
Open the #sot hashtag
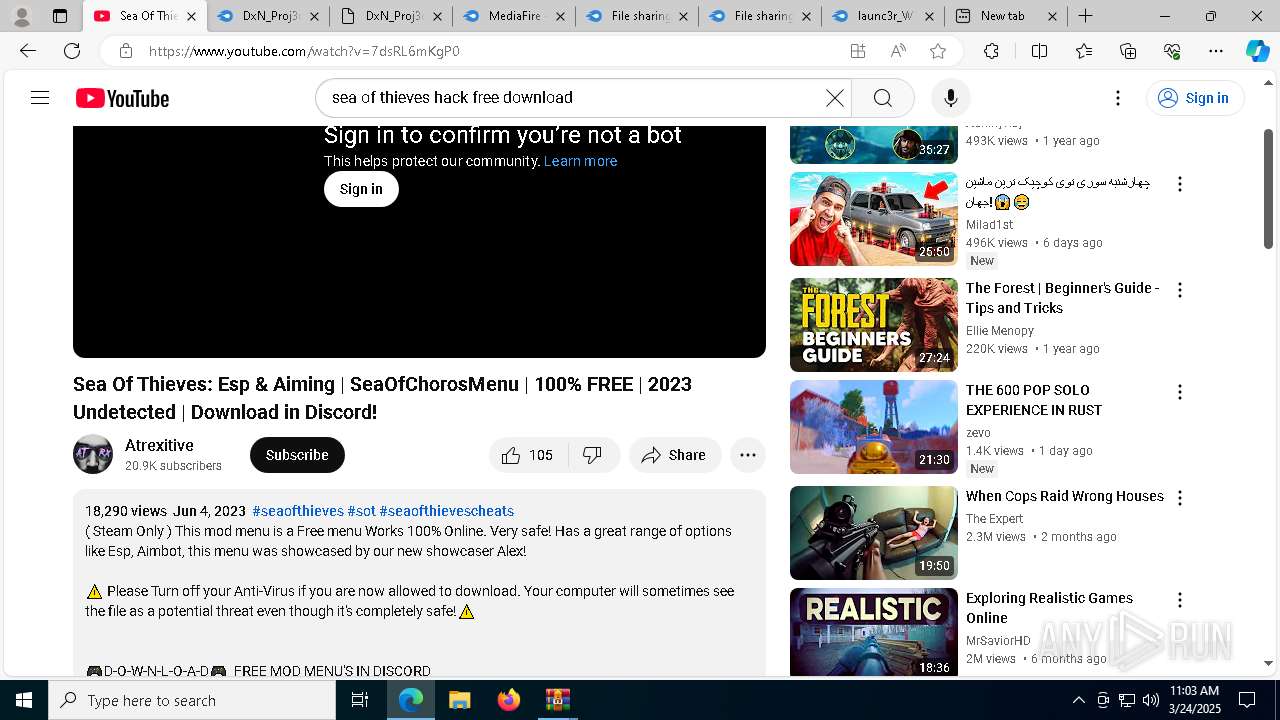click(x=361, y=511)
